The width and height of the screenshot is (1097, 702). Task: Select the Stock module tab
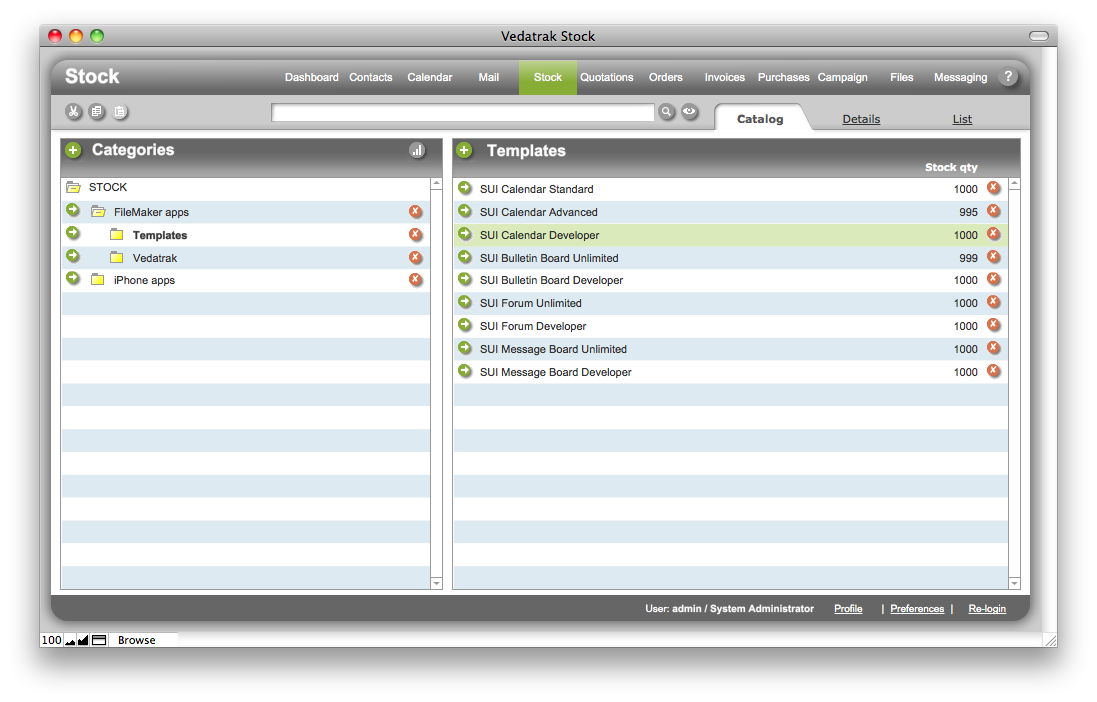(548, 77)
